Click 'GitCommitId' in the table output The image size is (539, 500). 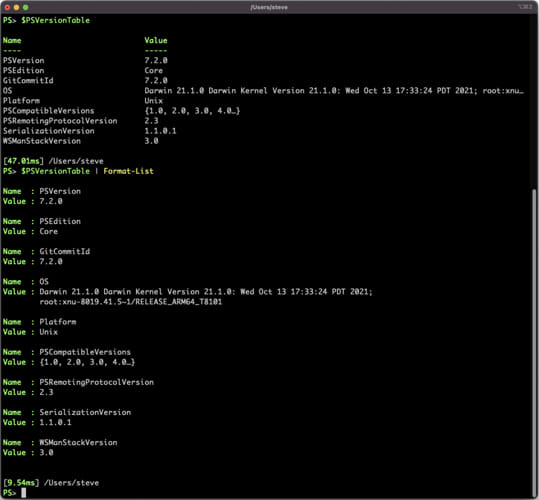(x=28, y=80)
